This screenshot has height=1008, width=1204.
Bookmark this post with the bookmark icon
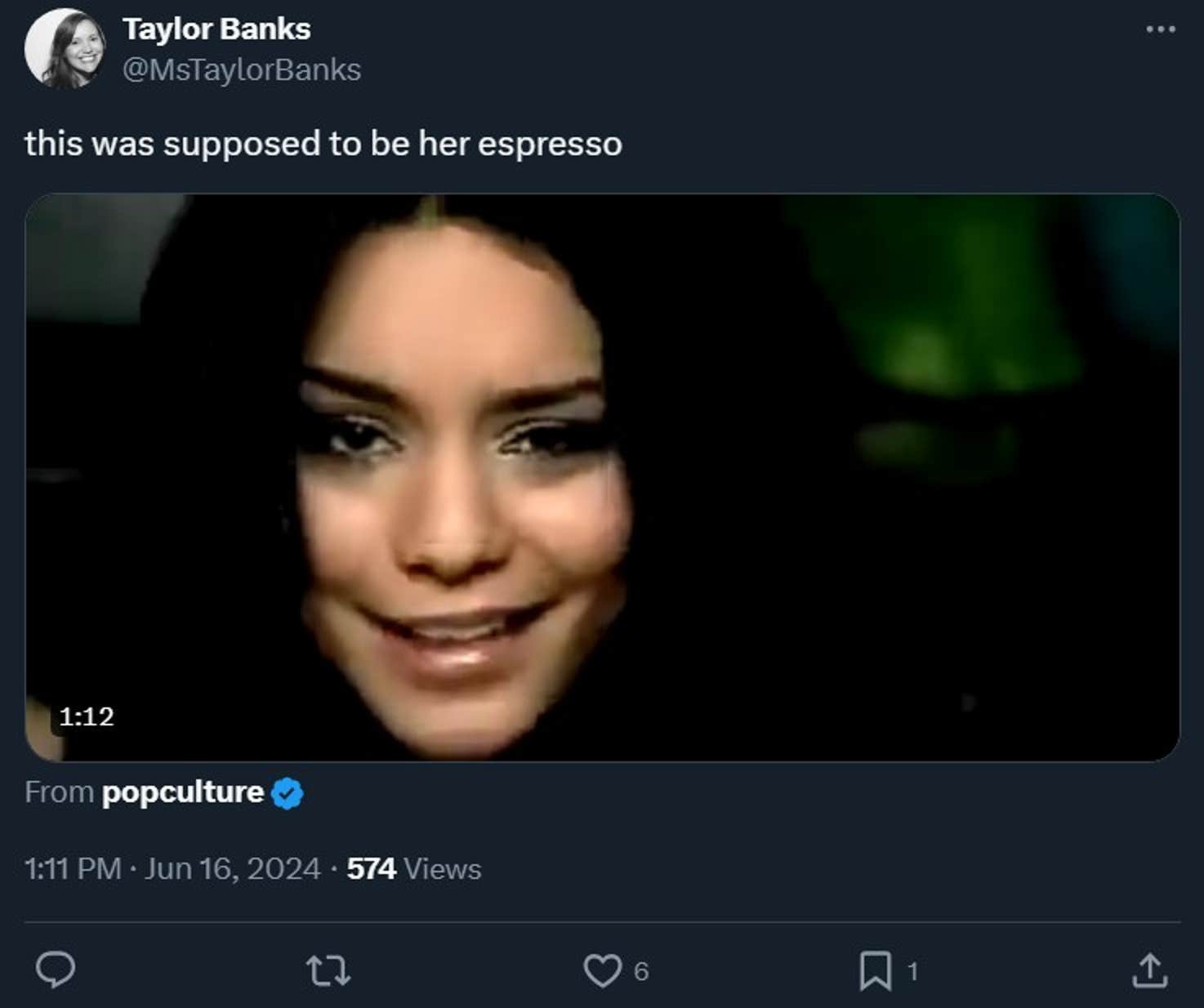click(875, 970)
